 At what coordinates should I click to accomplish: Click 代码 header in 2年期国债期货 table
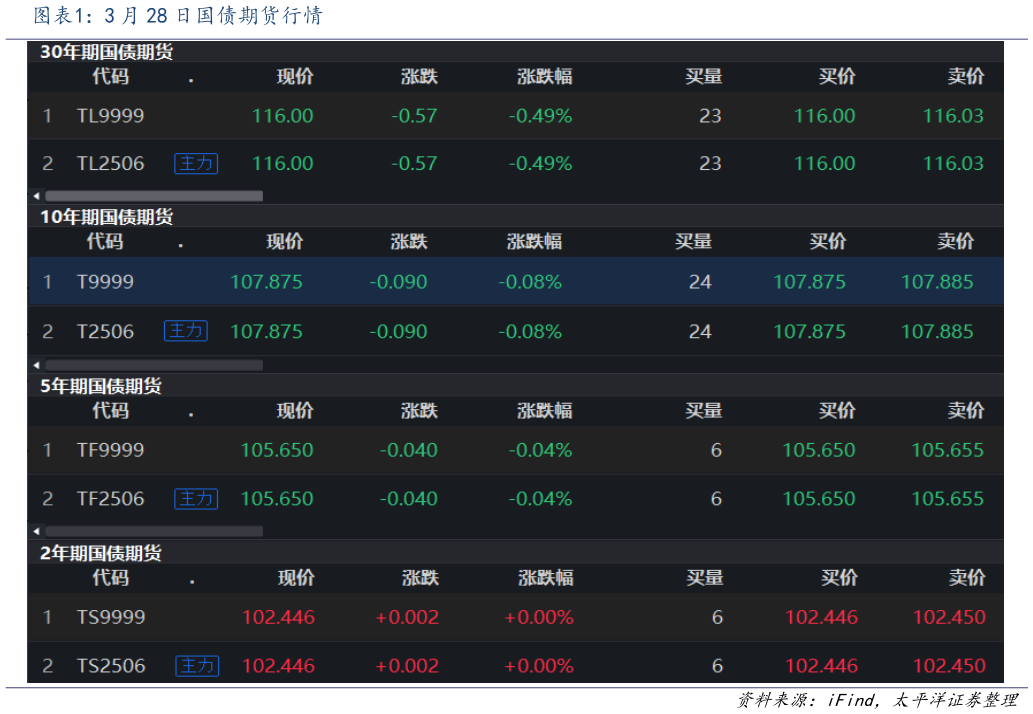tap(110, 577)
